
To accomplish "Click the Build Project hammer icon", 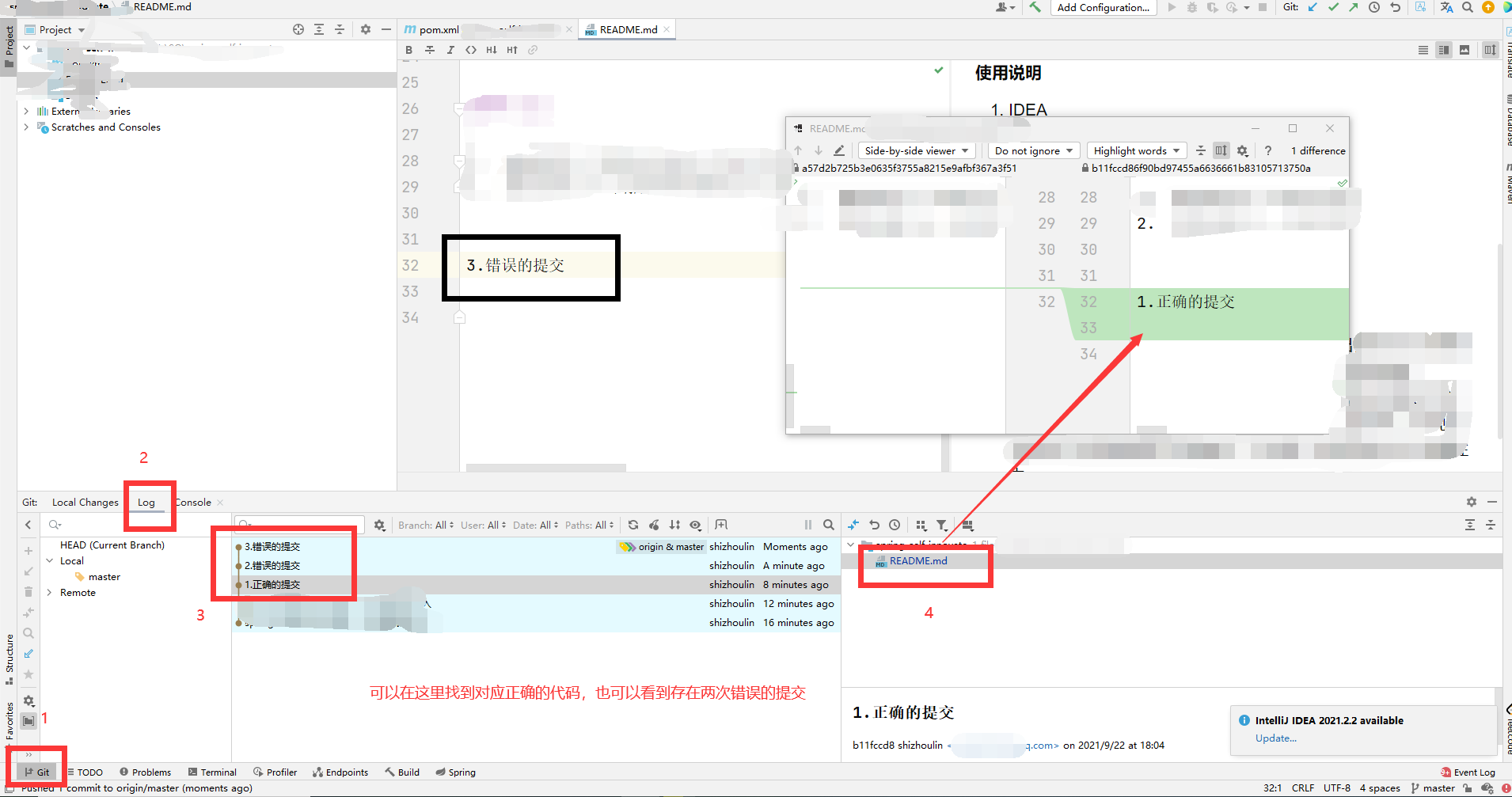I will [x=1035, y=7].
